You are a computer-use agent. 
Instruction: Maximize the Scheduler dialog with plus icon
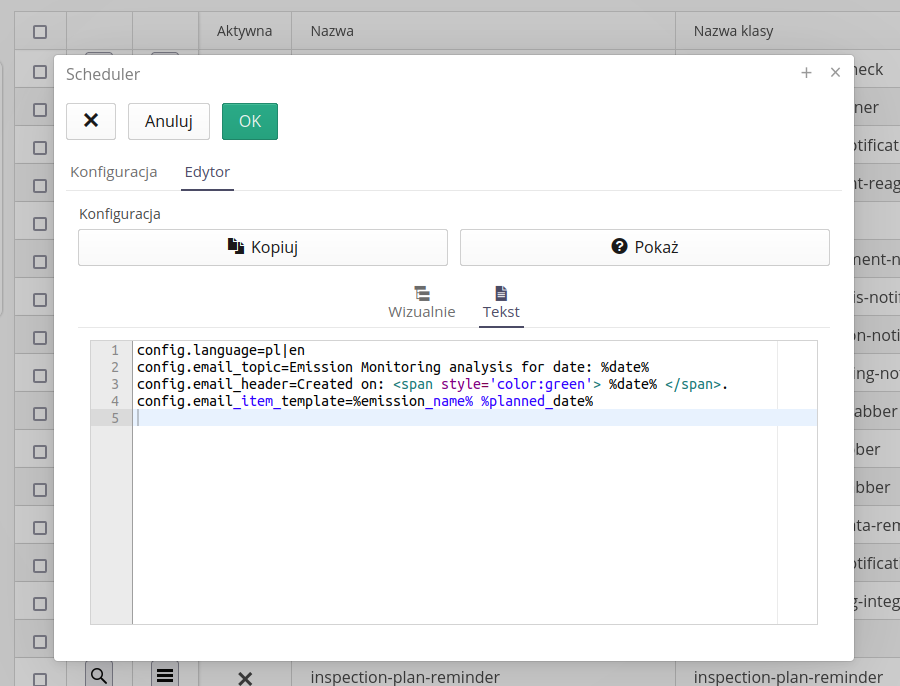[x=806, y=73]
